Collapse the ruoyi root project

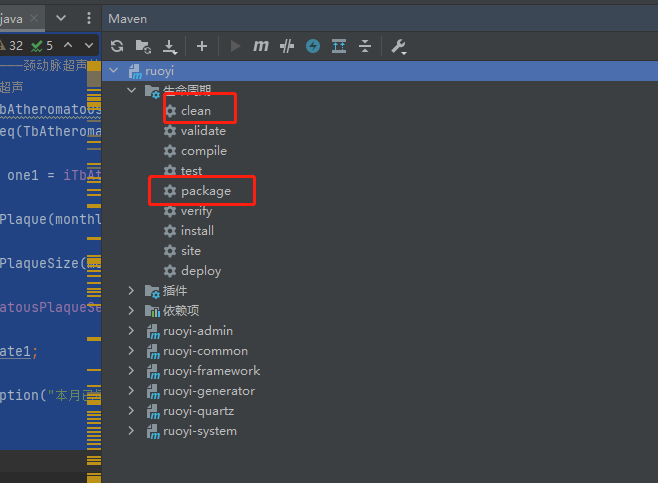click(114, 70)
